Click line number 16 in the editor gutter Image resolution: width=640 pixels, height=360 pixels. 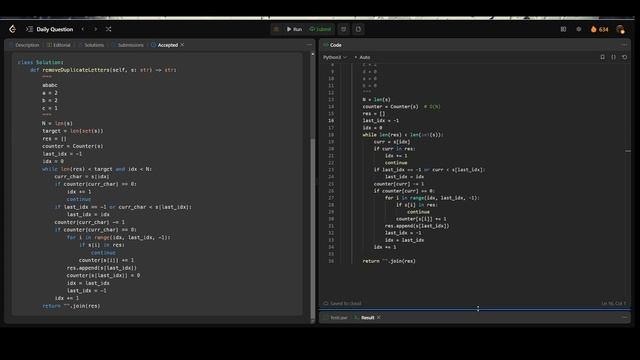click(331, 121)
